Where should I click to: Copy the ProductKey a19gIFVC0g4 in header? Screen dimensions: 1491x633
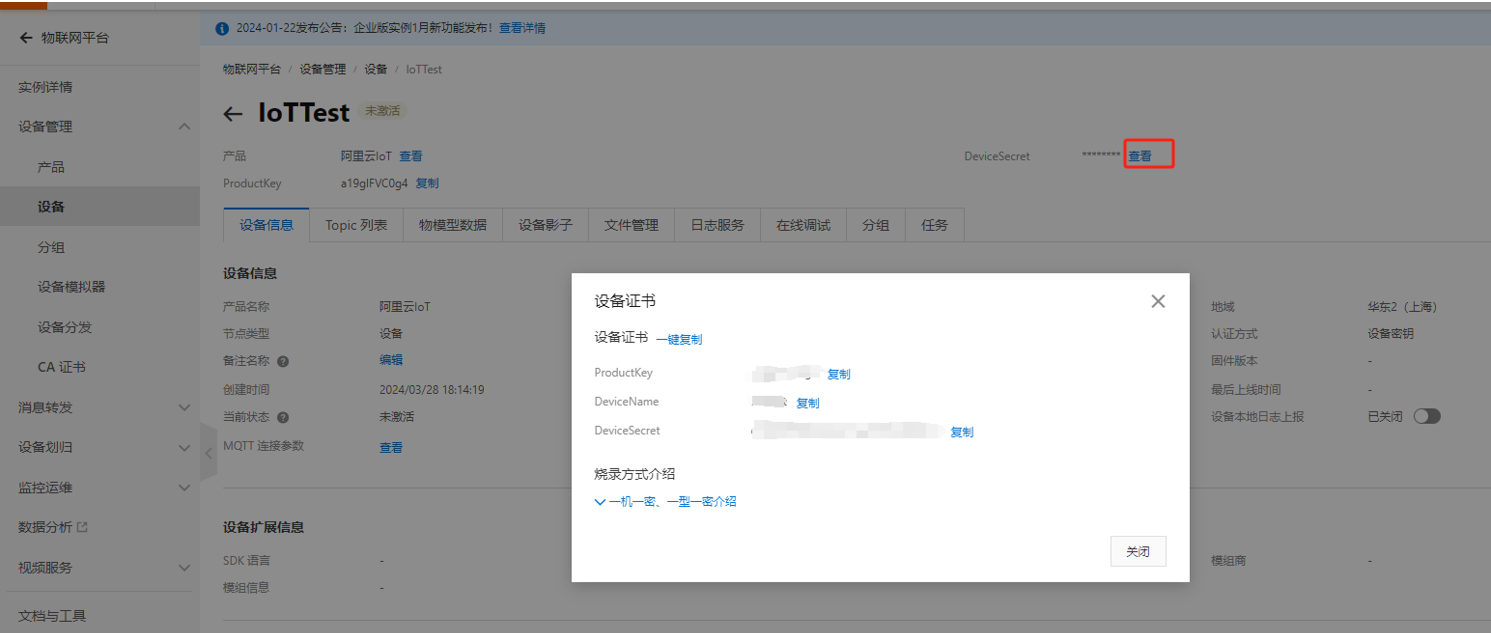click(x=427, y=183)
